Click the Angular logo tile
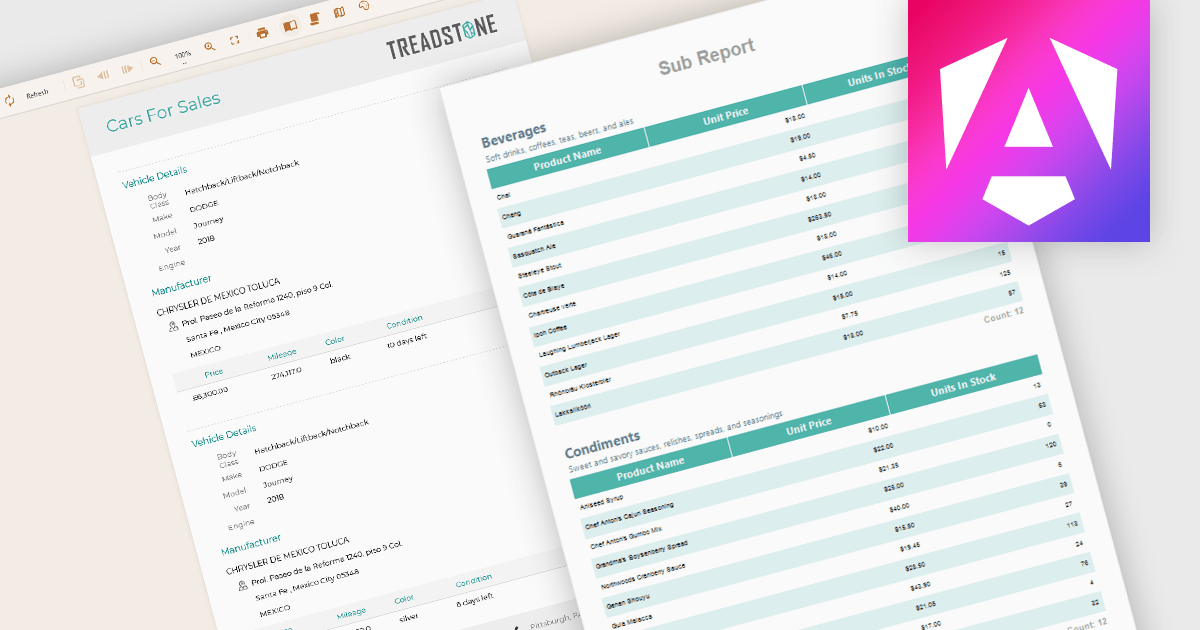The height and width of the screenshot is (630, 1200). pos(1028,121)
